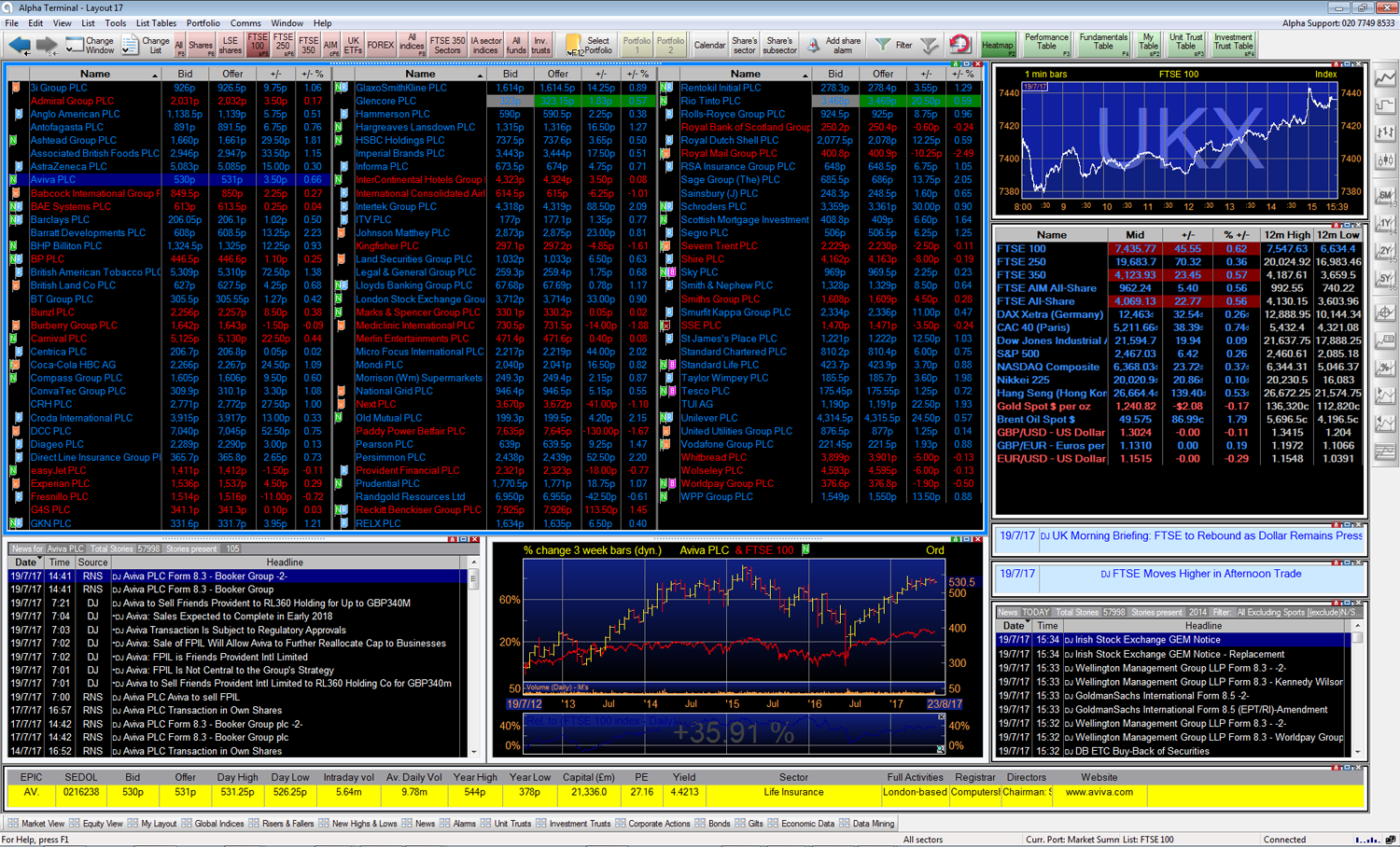Open the UK ETFs list
The width and height of the screenshot is (1400, 847).
(353, 43)
